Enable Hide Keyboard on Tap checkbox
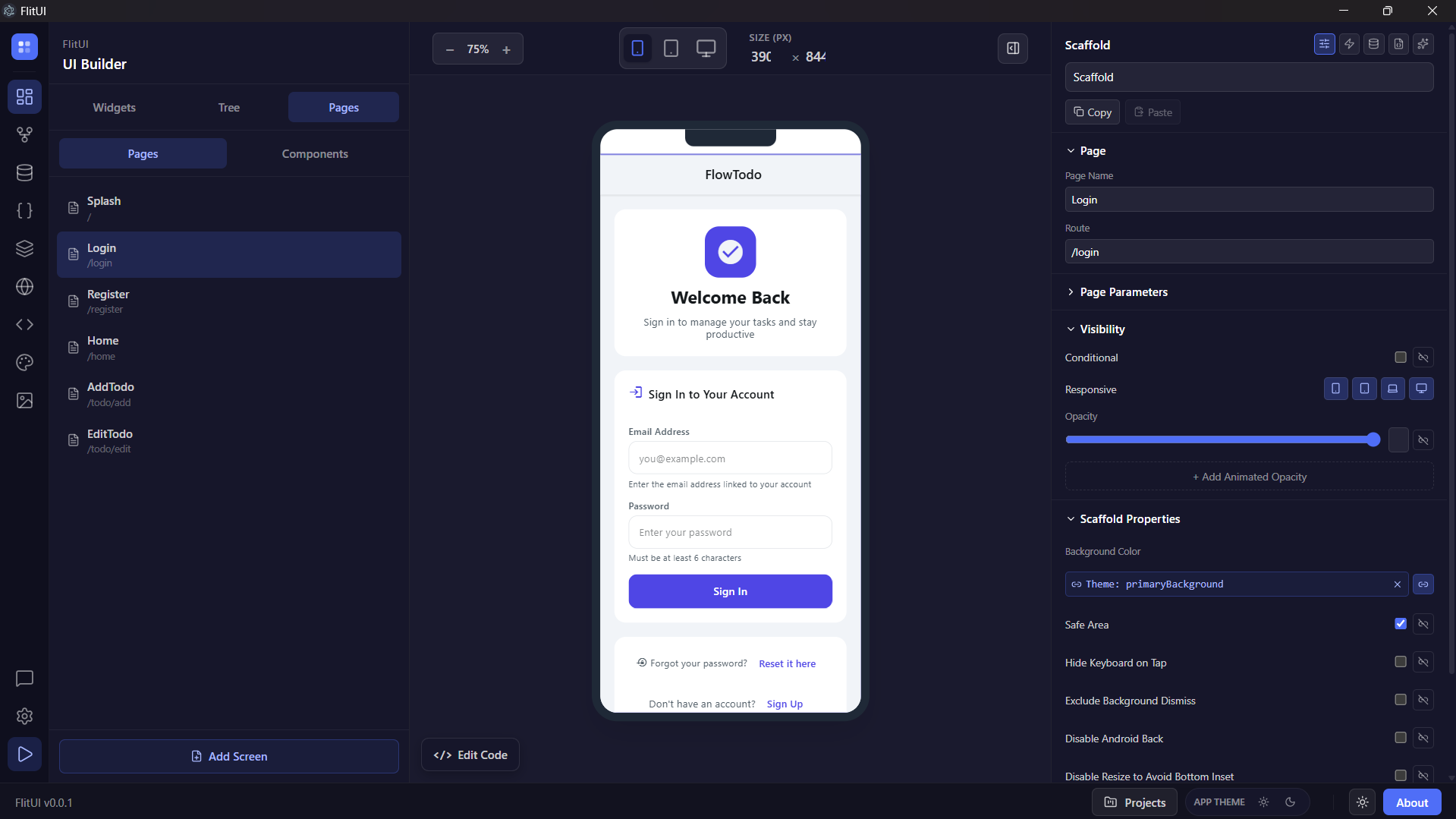The image size is (1456, 819). 1401,662
